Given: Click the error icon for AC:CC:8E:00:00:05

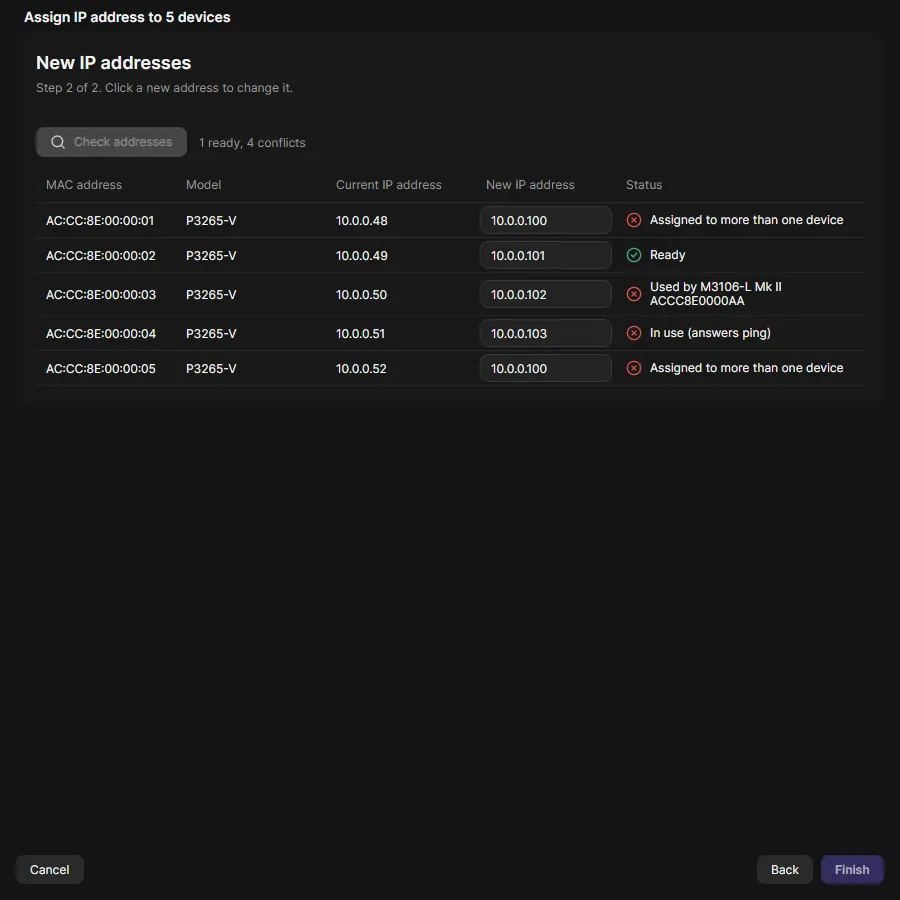Looking at the screenshot, I should (x=634, y=368).
